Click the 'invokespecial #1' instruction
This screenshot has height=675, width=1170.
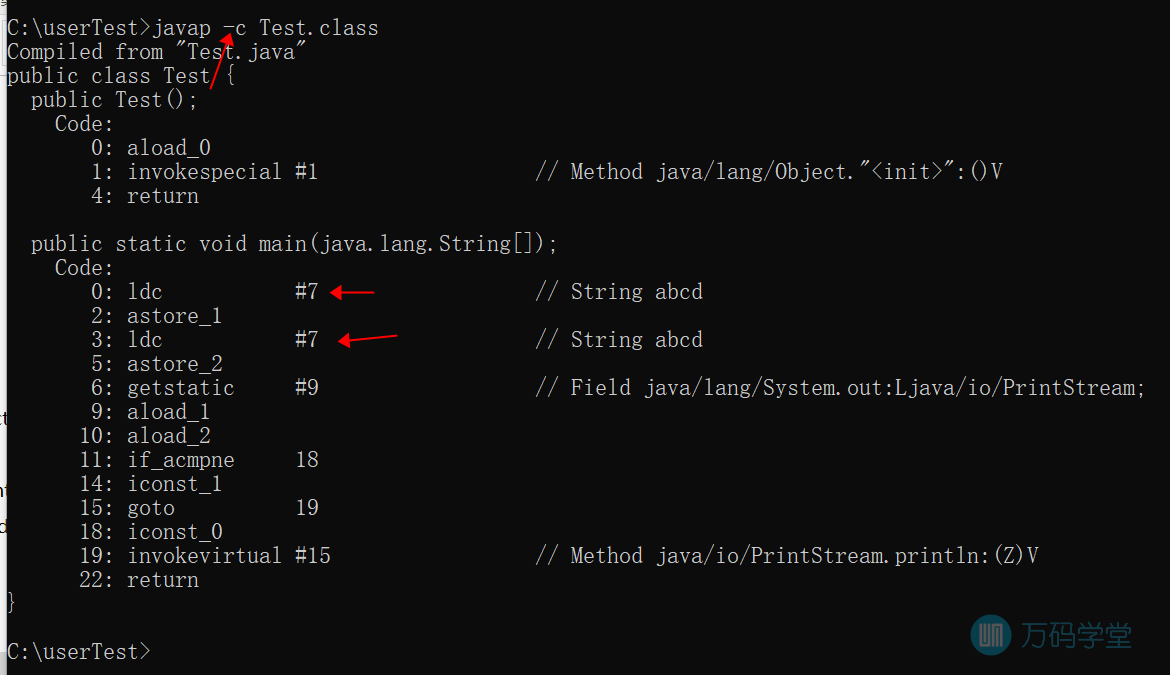(222, 172)
